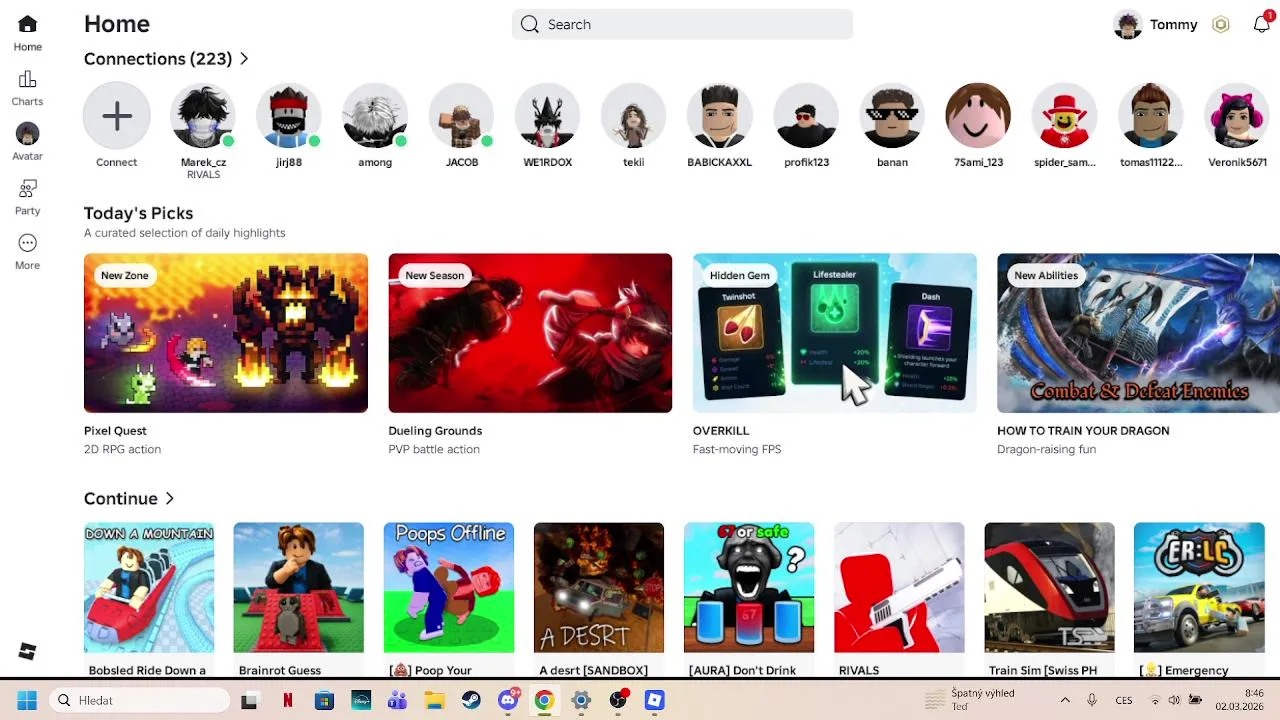Image resolution: width=1280 pixels, height=720 pixels.
Task: Click RIVALS status under Marek_cz
Action: 203,175
